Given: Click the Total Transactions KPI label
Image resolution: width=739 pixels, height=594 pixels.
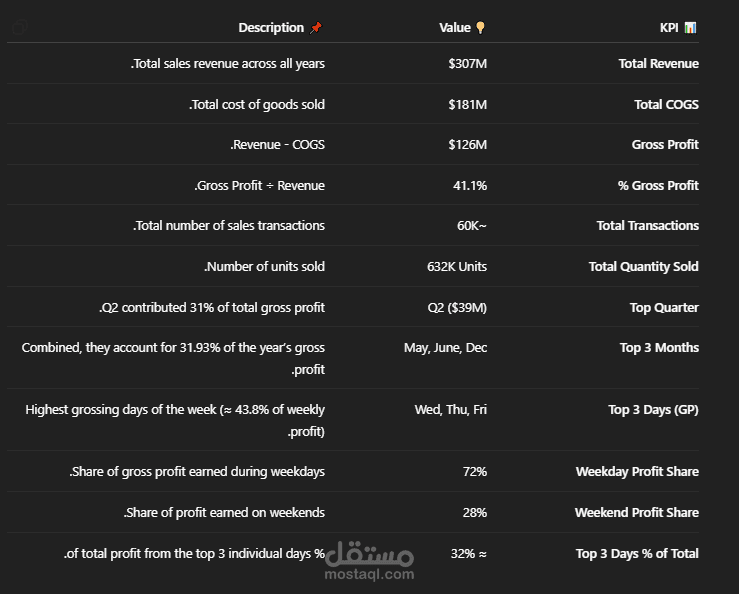Looking at the screenshot, I should 647,226.
